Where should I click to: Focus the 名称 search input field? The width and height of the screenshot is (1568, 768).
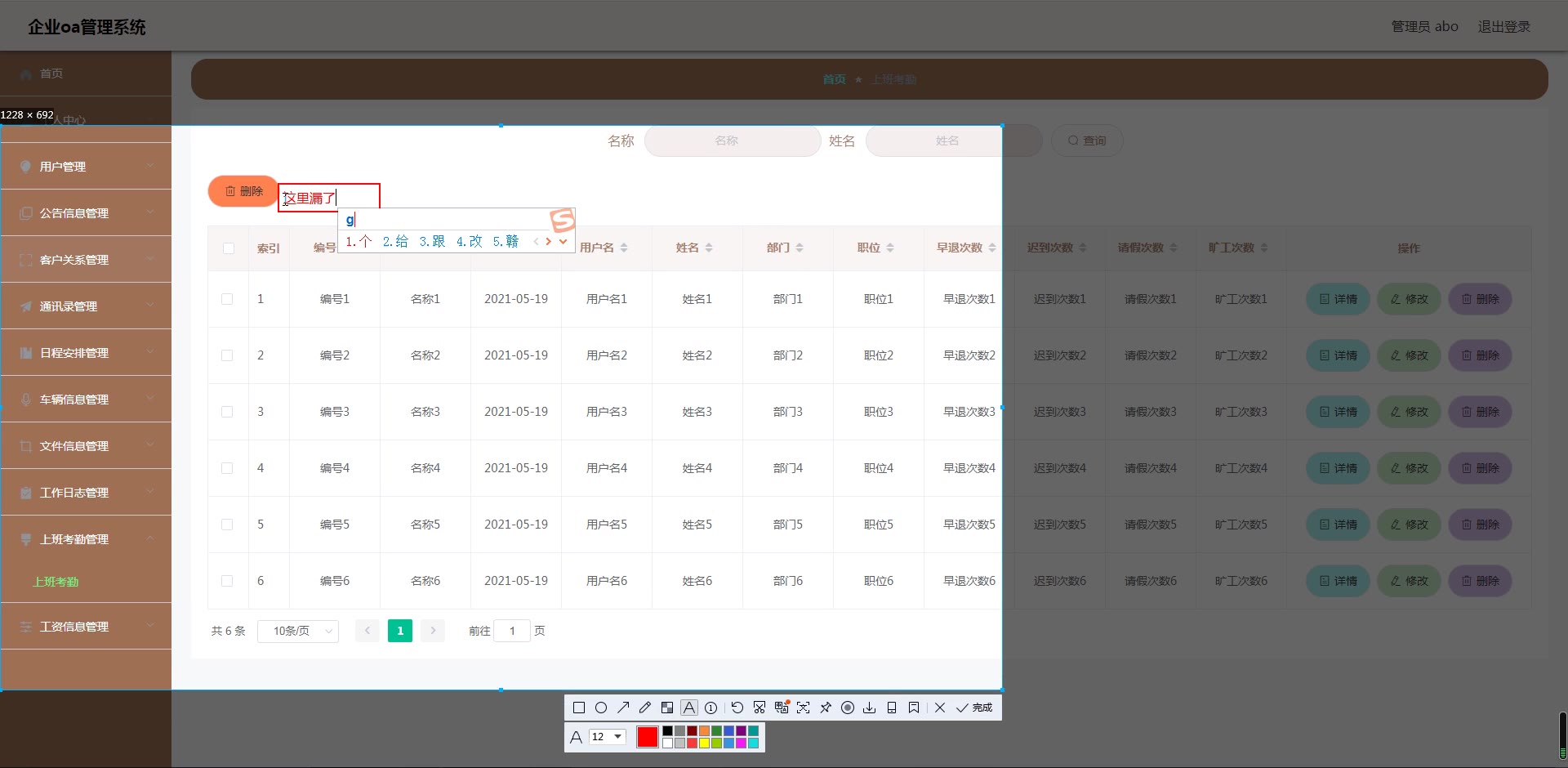pyautogui.click(x=733, y=141)
